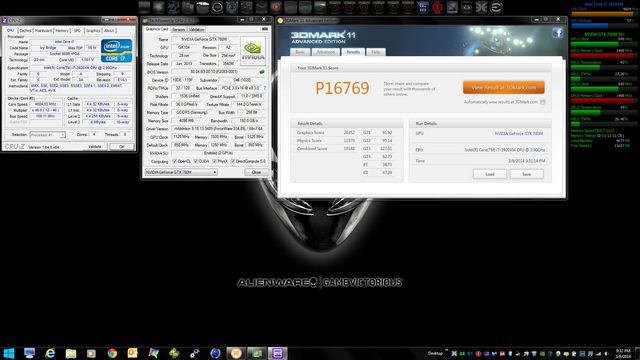This screenshot has height=360, width=640.
Task: Switch to Advanced tab in 3DMark 11
Action: click(326, 52)
